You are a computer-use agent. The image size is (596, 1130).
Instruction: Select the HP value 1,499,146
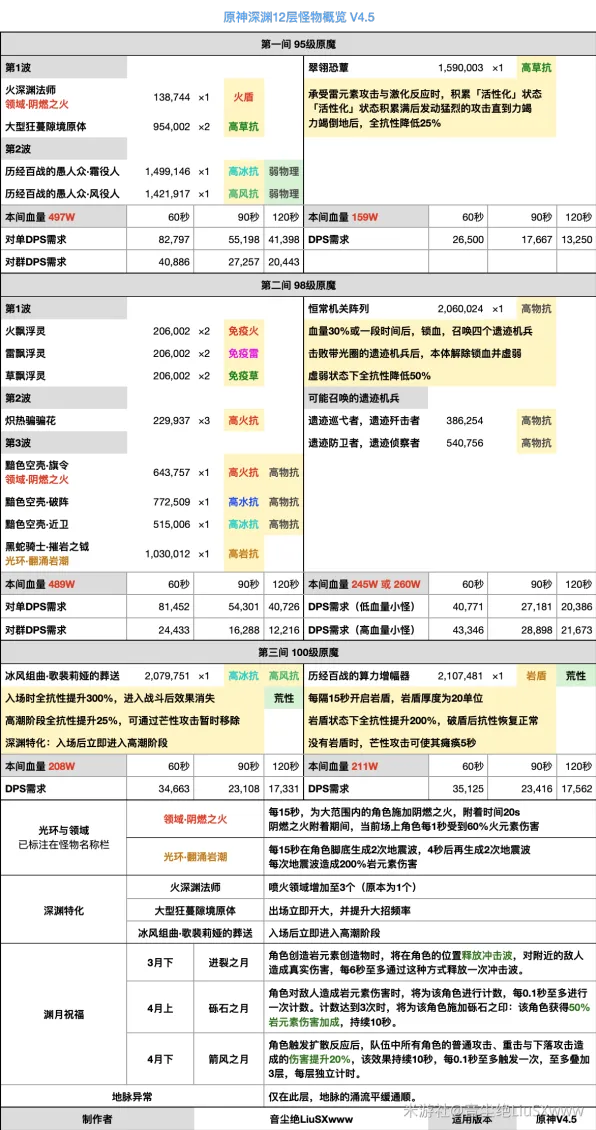167,172
